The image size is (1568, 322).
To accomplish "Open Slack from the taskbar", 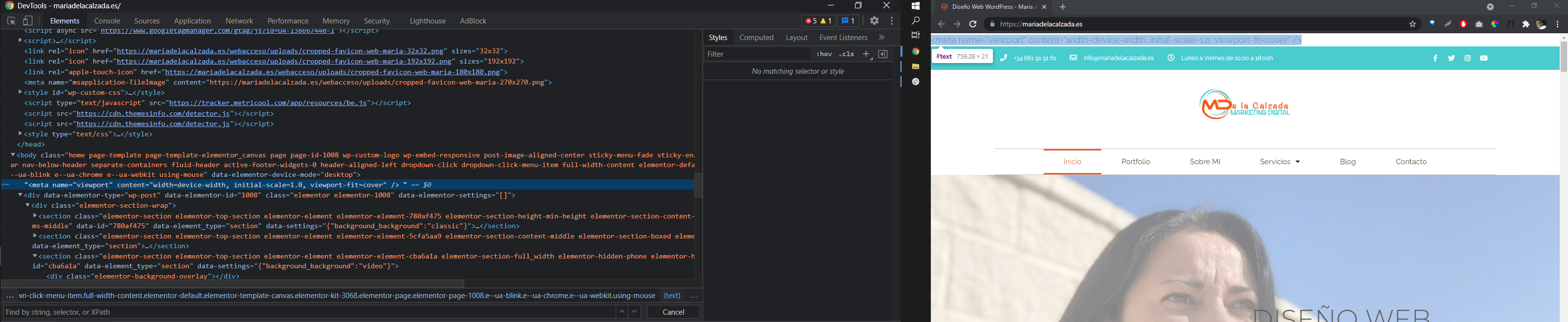I will point(916,82).
